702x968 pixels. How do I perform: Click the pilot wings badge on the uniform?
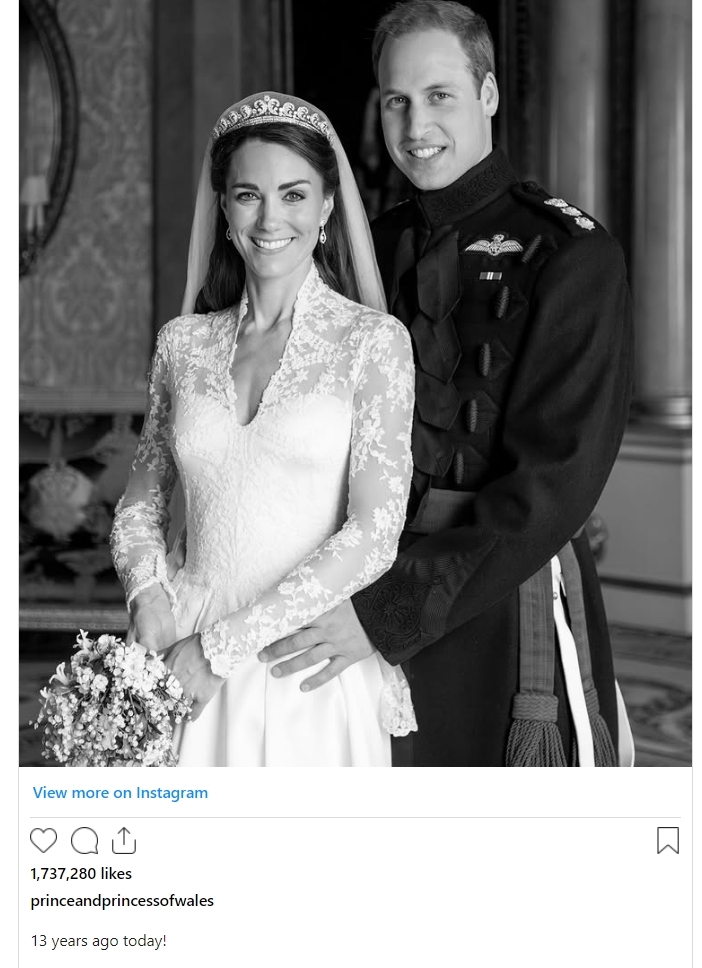[x=494, y=245]
